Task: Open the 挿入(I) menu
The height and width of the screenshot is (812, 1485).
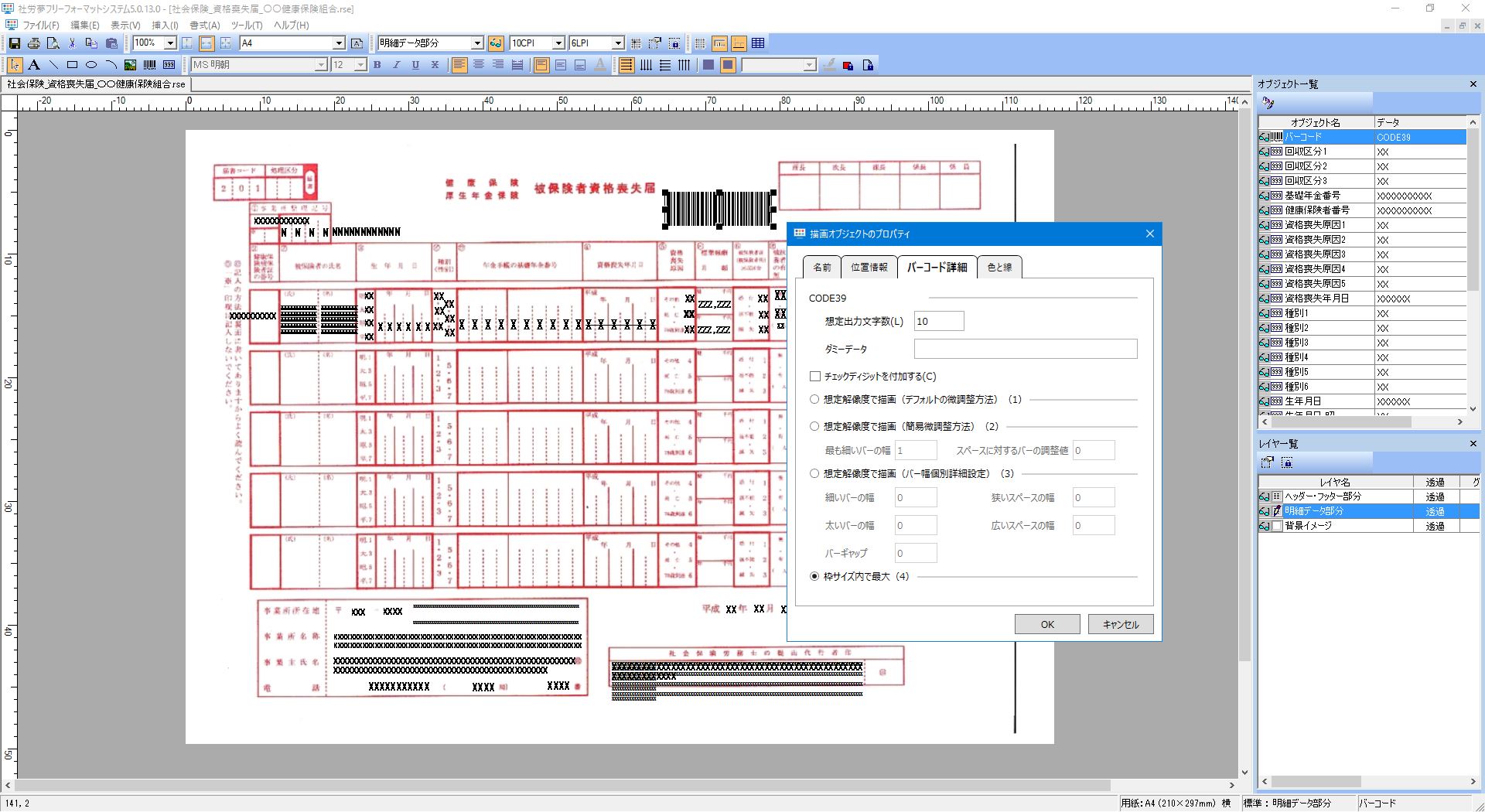Action: pos(164,25)
